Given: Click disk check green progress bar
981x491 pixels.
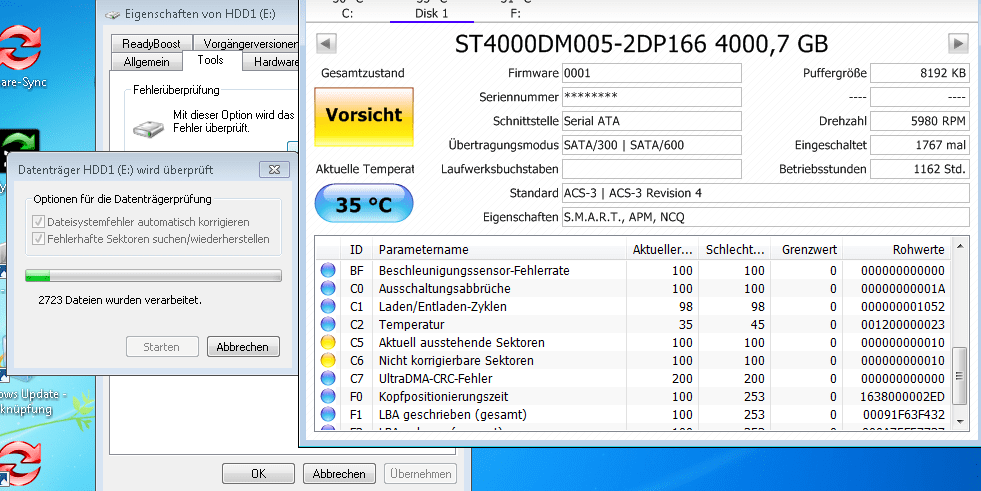Looking at the screenshot, I should click(153, 276).
